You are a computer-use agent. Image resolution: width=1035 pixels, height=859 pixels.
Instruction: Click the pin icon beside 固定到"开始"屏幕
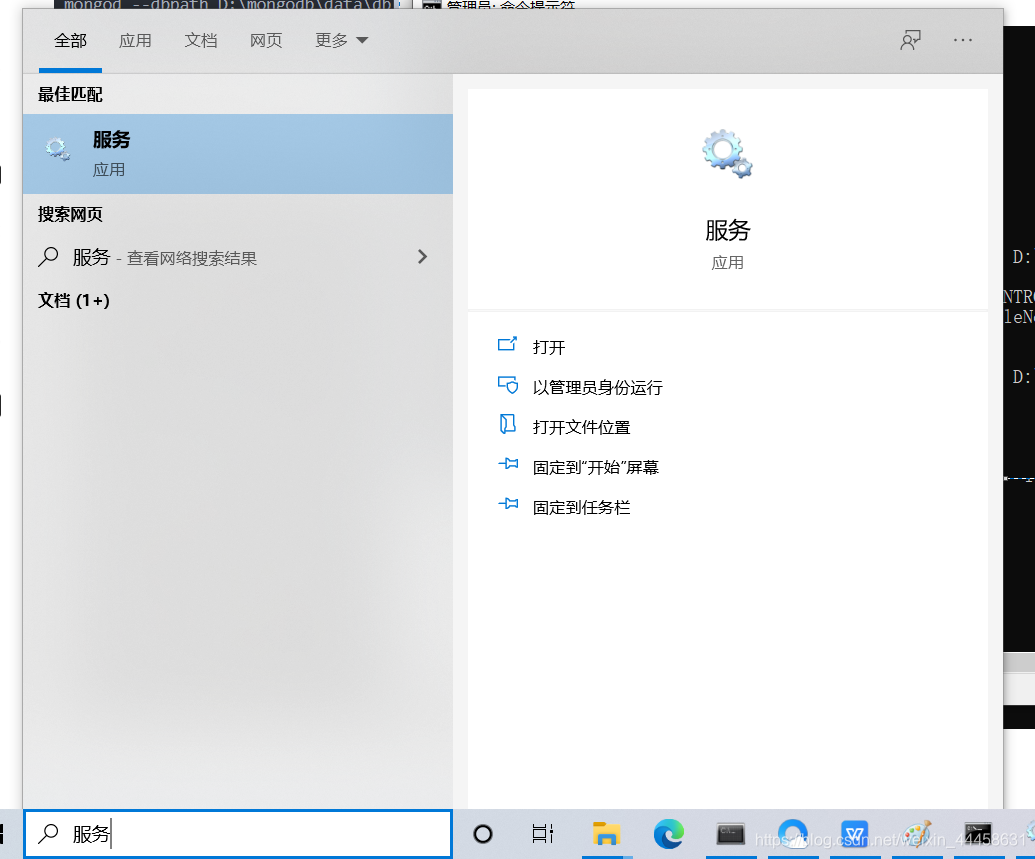pos(508,464)
